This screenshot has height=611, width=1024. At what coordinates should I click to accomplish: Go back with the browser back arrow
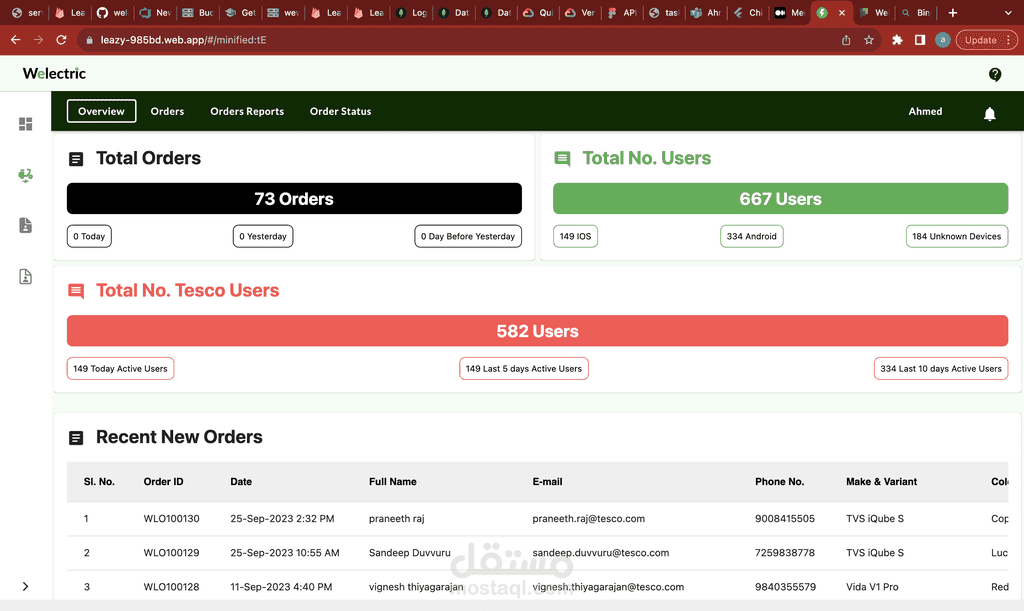(x=16, y=40)
